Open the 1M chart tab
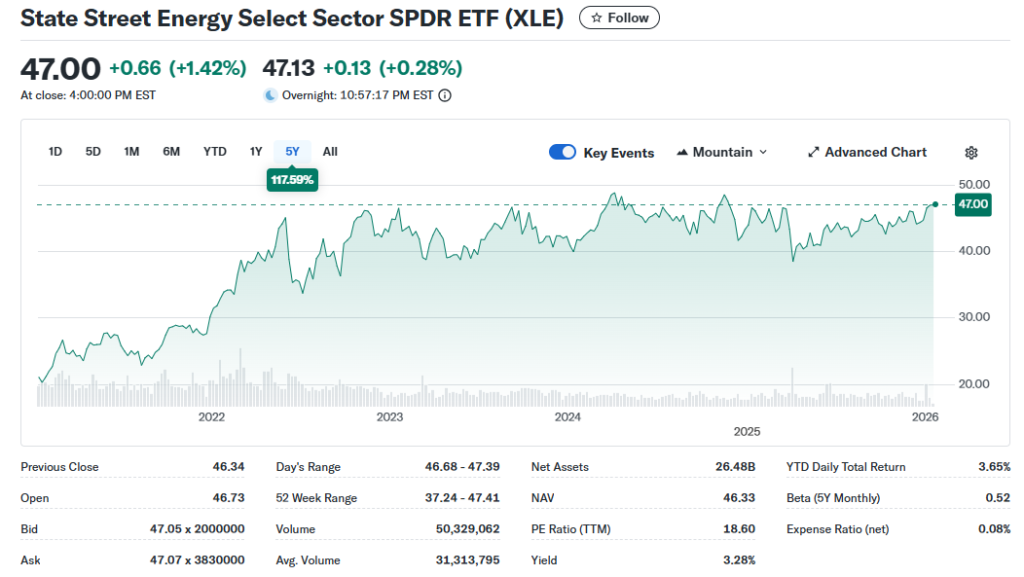This screenshot has width=1024, height=577. (x=131, y=151)
